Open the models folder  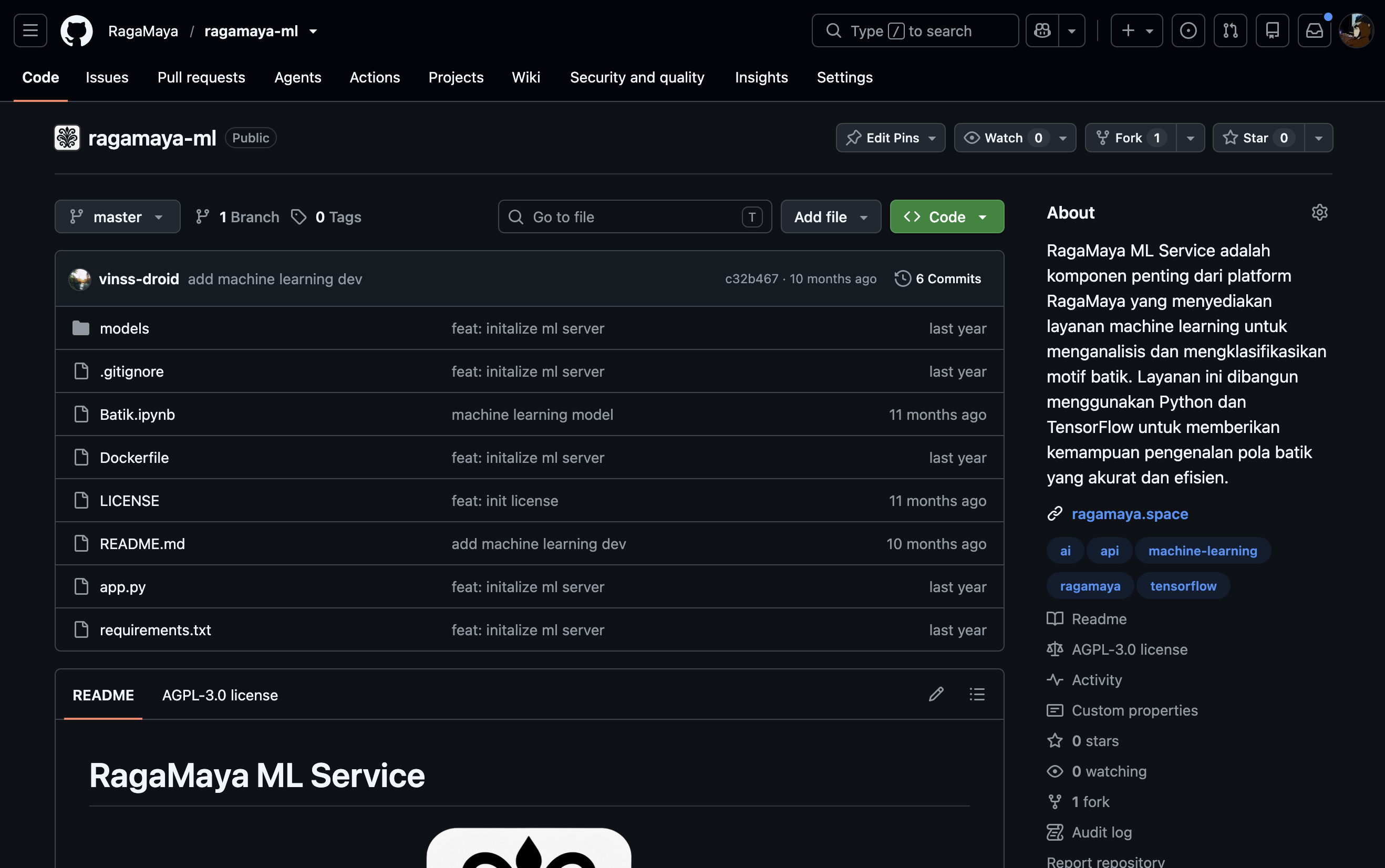click(x=125, y=328)
